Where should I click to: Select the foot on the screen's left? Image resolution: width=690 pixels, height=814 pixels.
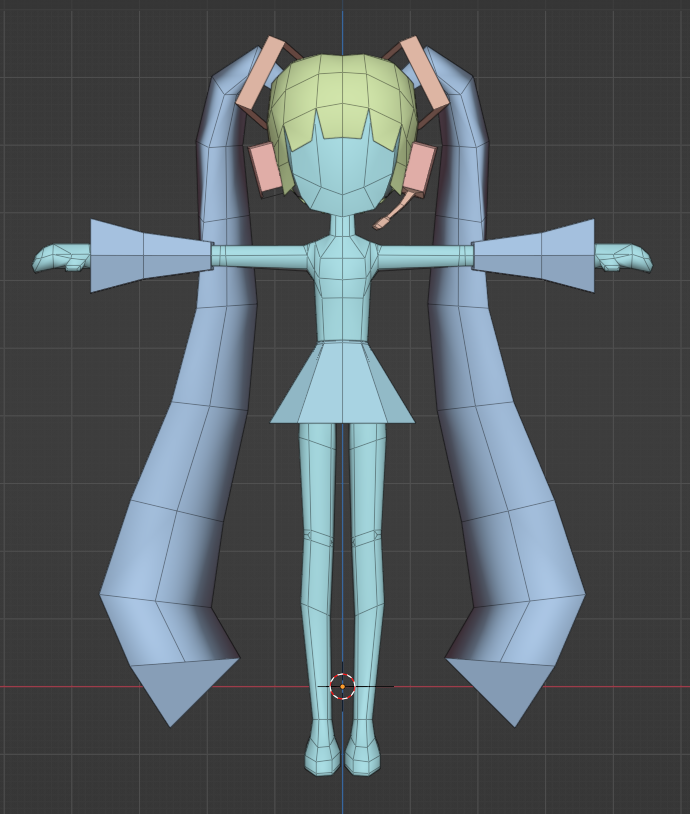tap(321, 752)
